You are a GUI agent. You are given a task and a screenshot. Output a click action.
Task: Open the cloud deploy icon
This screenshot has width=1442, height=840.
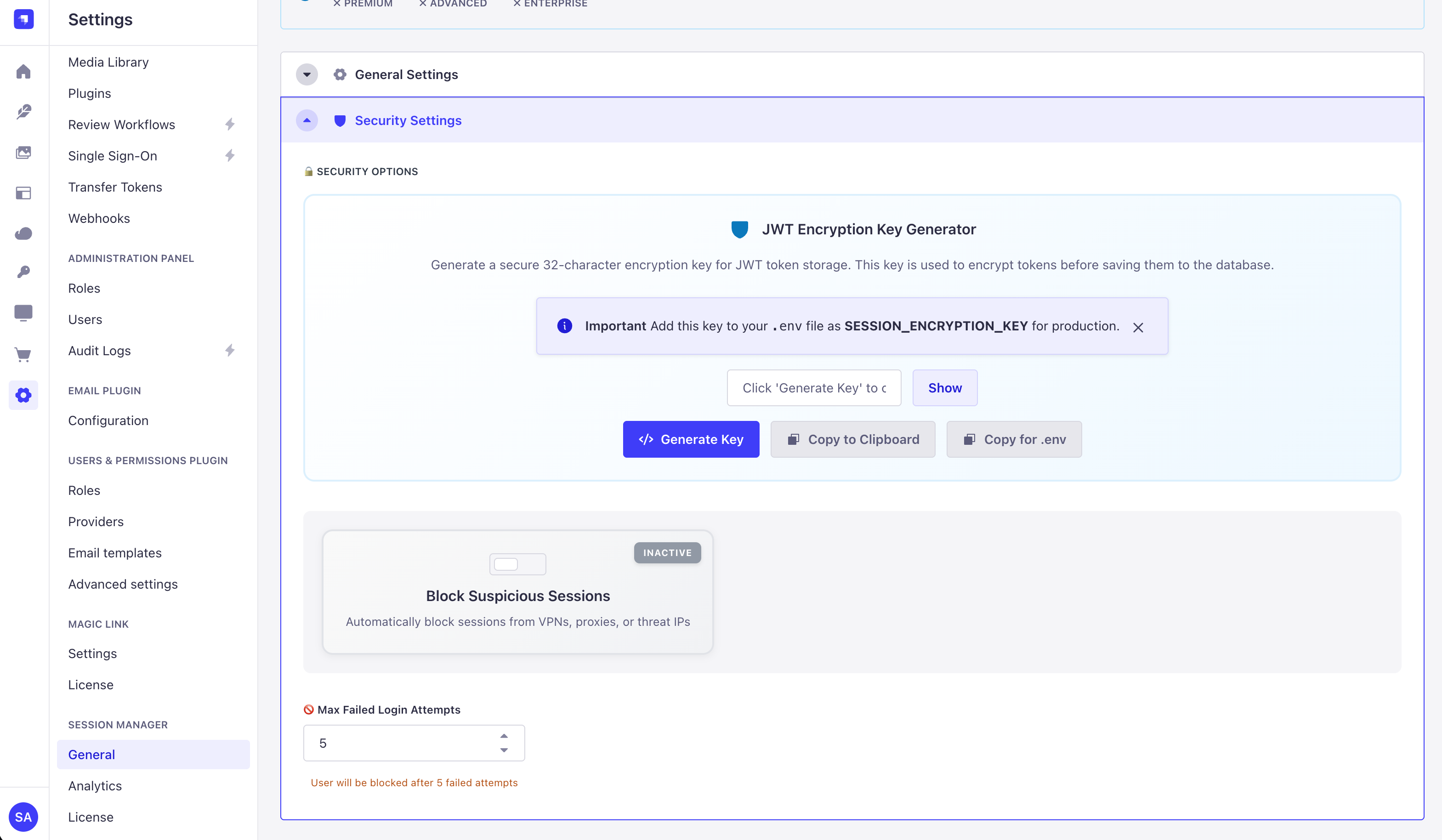point(23,233)
